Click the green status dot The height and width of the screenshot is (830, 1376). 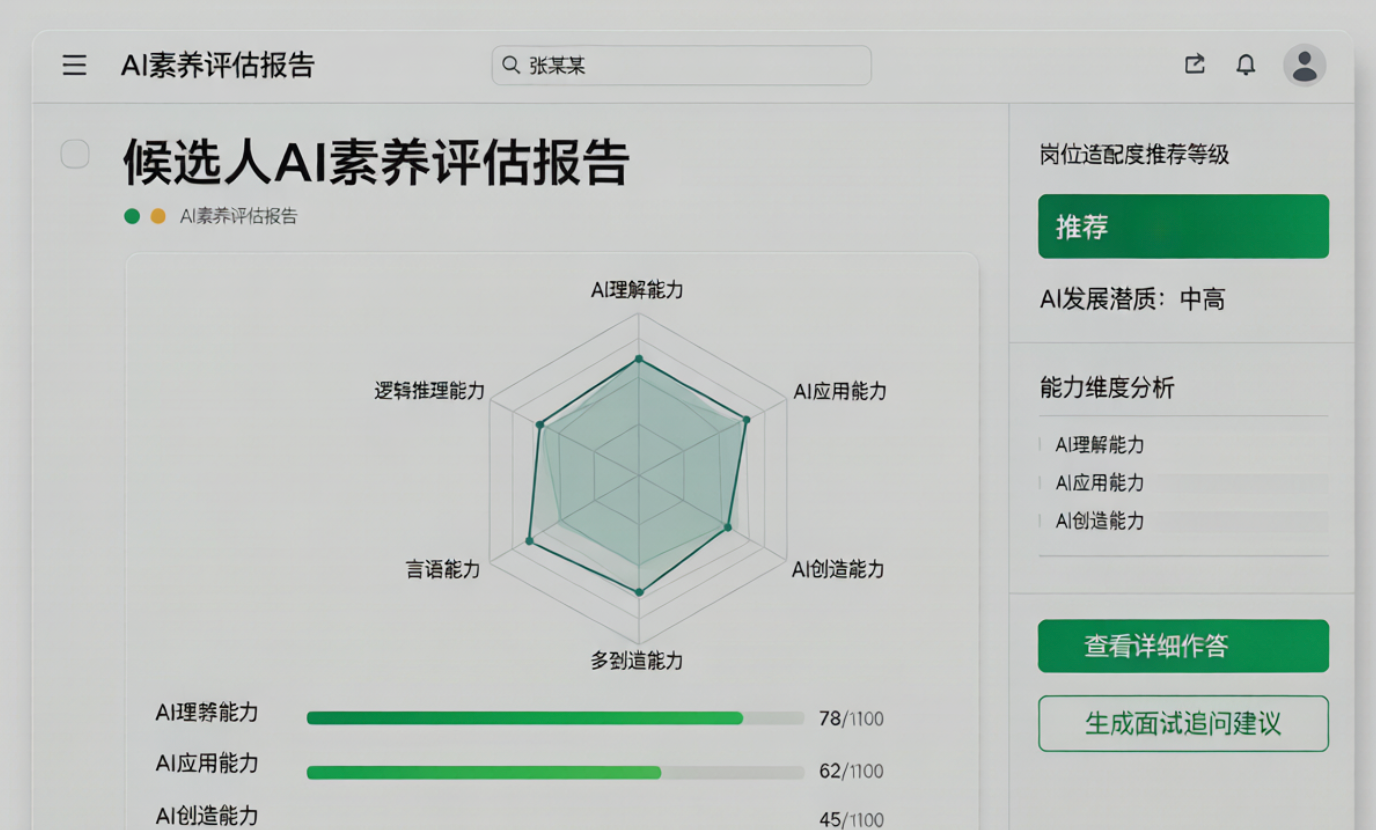(132, 216)
